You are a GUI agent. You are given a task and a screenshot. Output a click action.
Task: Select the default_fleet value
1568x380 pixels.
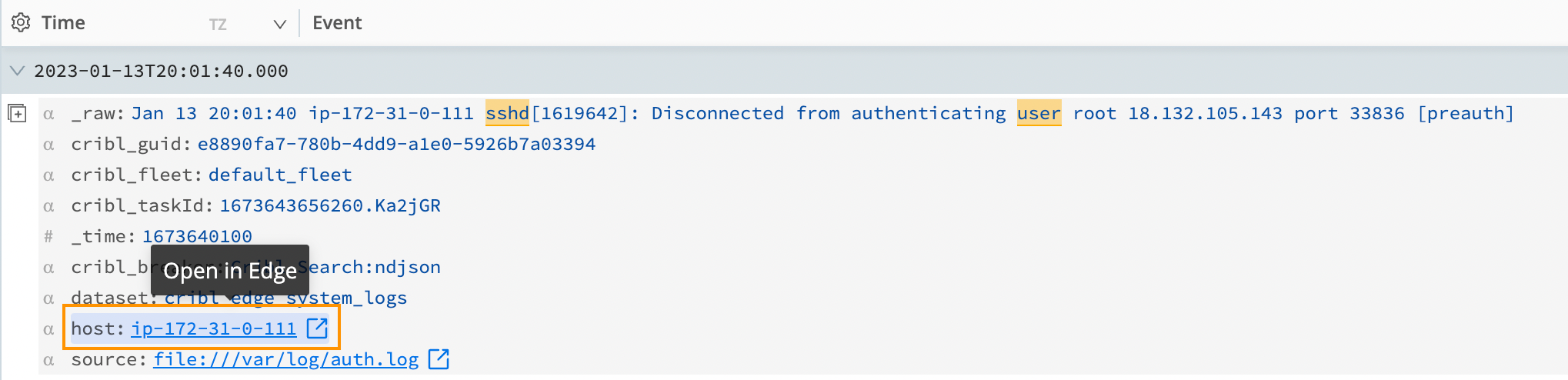(280, 175)
